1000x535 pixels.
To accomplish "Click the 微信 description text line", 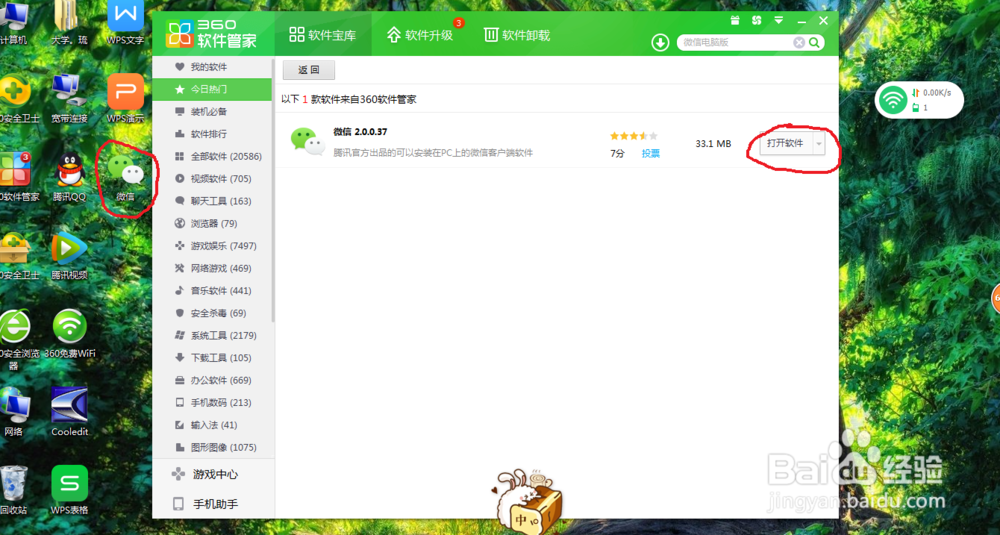I will 433,153.
